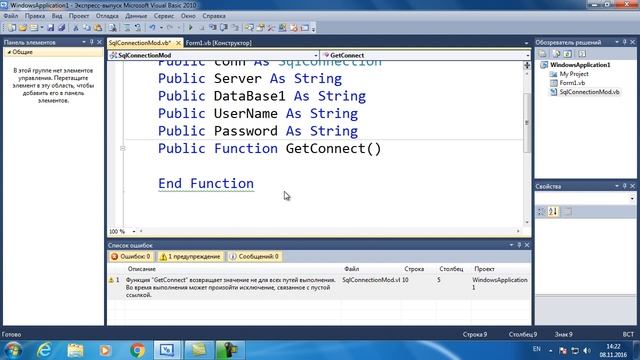Click the Step Into debug icon
This screenshot has width=640, height=360.
click(x=213, y=28)
